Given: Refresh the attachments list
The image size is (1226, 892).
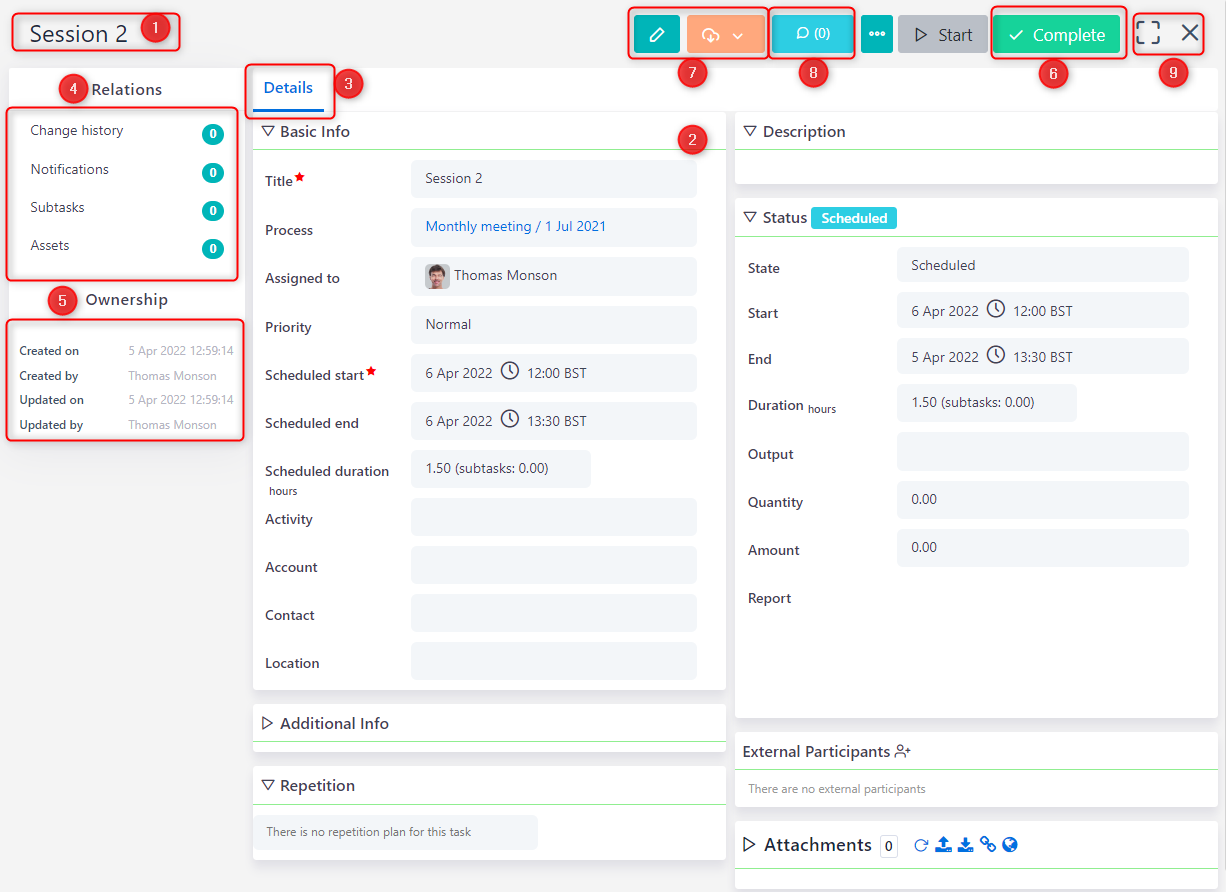Looking at the screenshot, I should (921, 845).
